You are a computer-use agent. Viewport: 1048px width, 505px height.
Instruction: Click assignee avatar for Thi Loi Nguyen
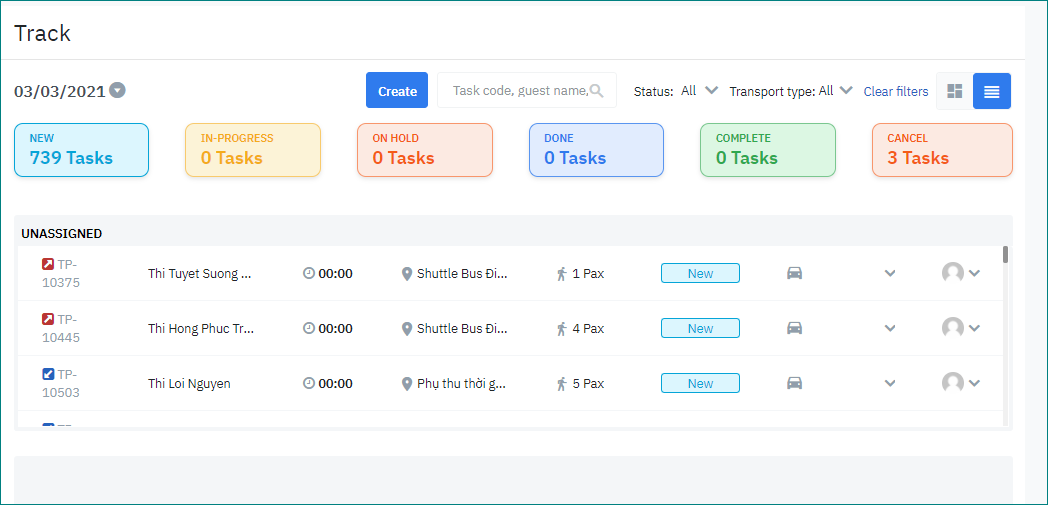click(x=953, y=383)
